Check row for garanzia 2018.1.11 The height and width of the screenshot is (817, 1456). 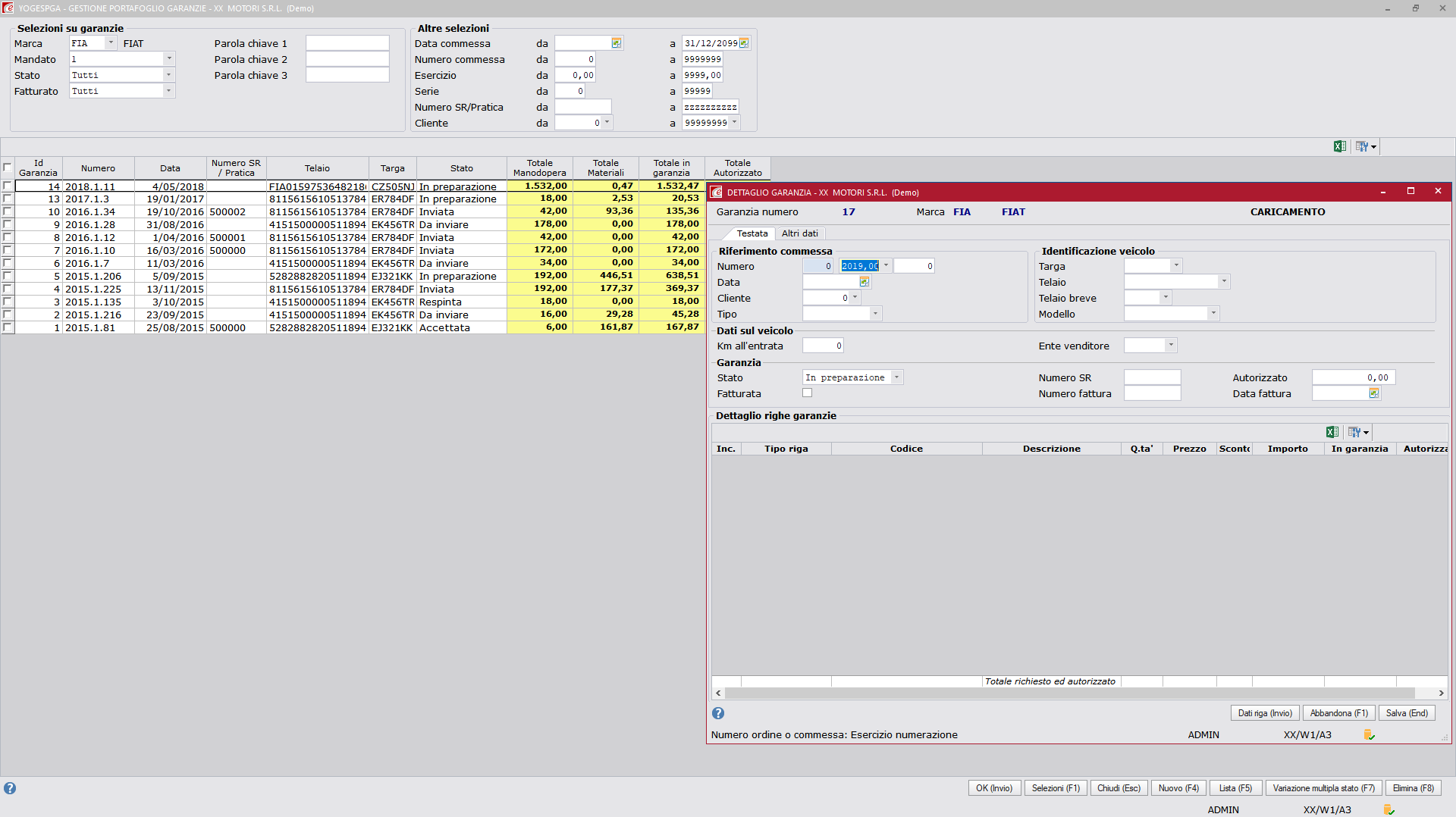click(x=8, y=186)
